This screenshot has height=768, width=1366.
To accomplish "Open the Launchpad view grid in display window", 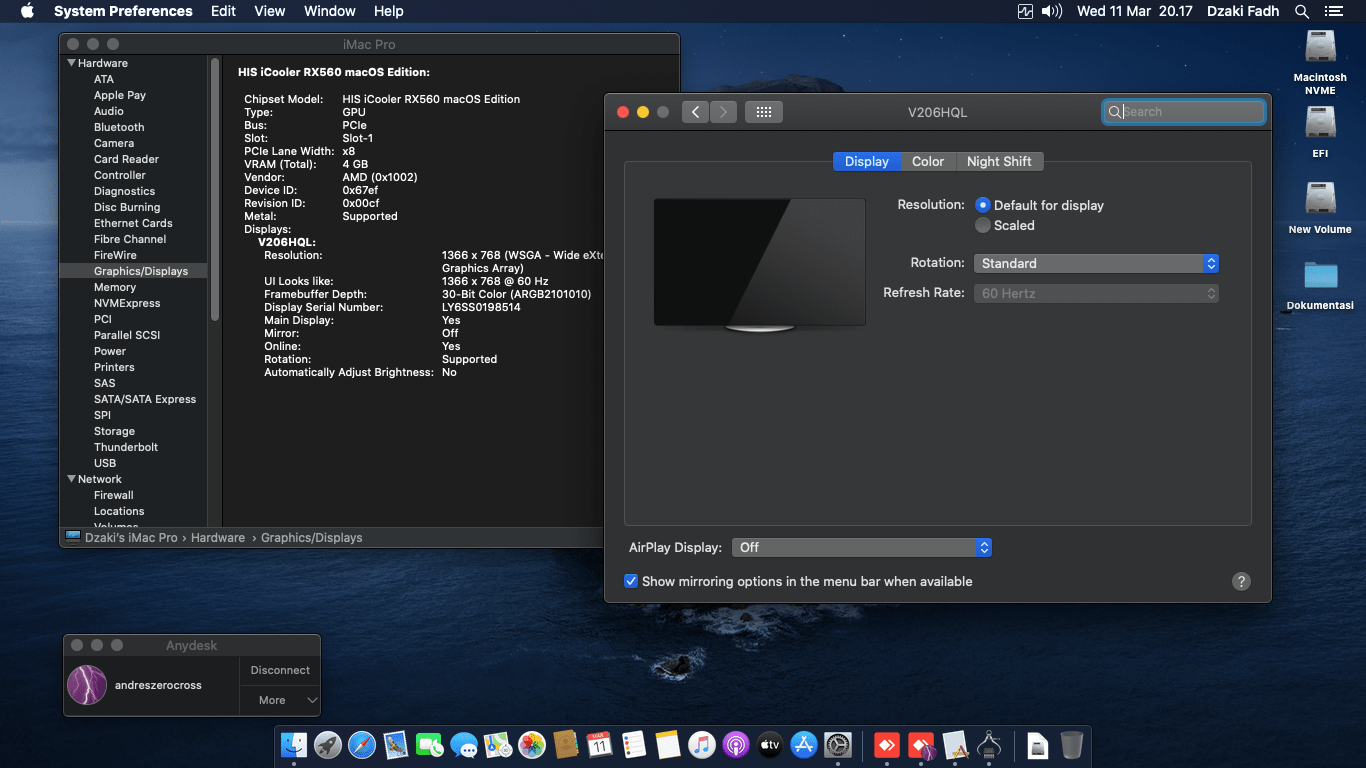I will [x=764, y=111].
